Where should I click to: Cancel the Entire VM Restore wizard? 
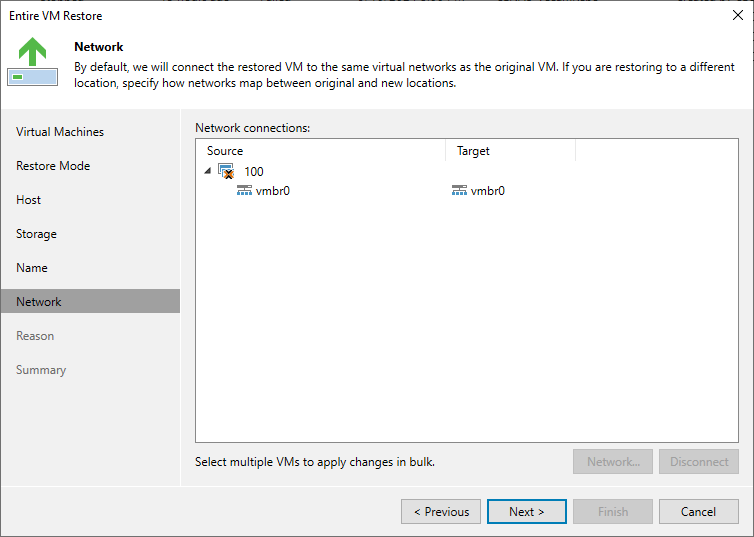699,512
